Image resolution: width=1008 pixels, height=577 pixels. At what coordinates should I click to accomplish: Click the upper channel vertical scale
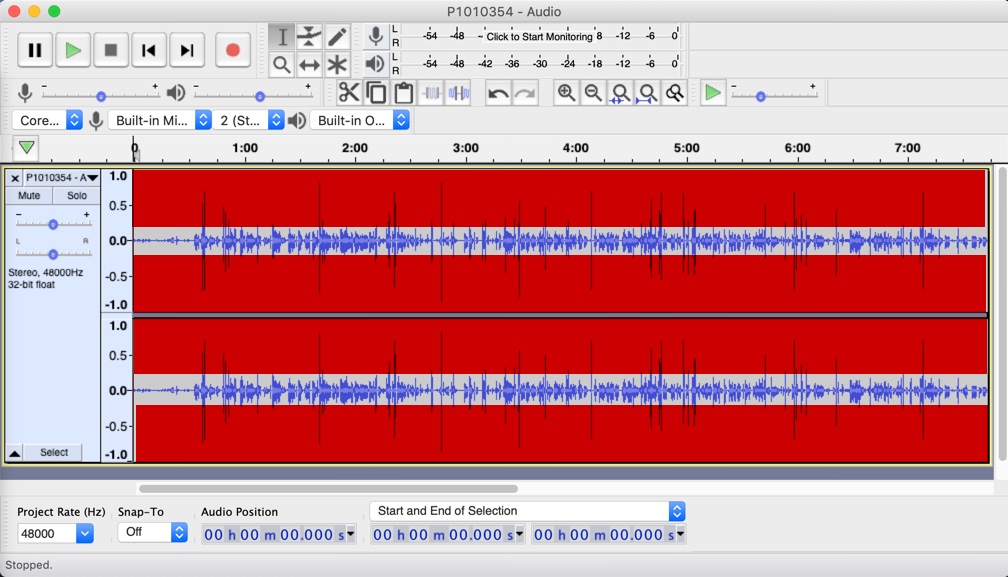pyautogui.click(x=117, y=240)
